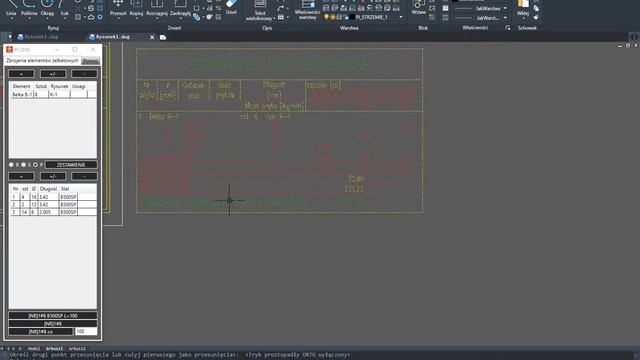The image size is (640, 360).
Task: Activate the Przesuń (move) command
Action: point(118,7)
